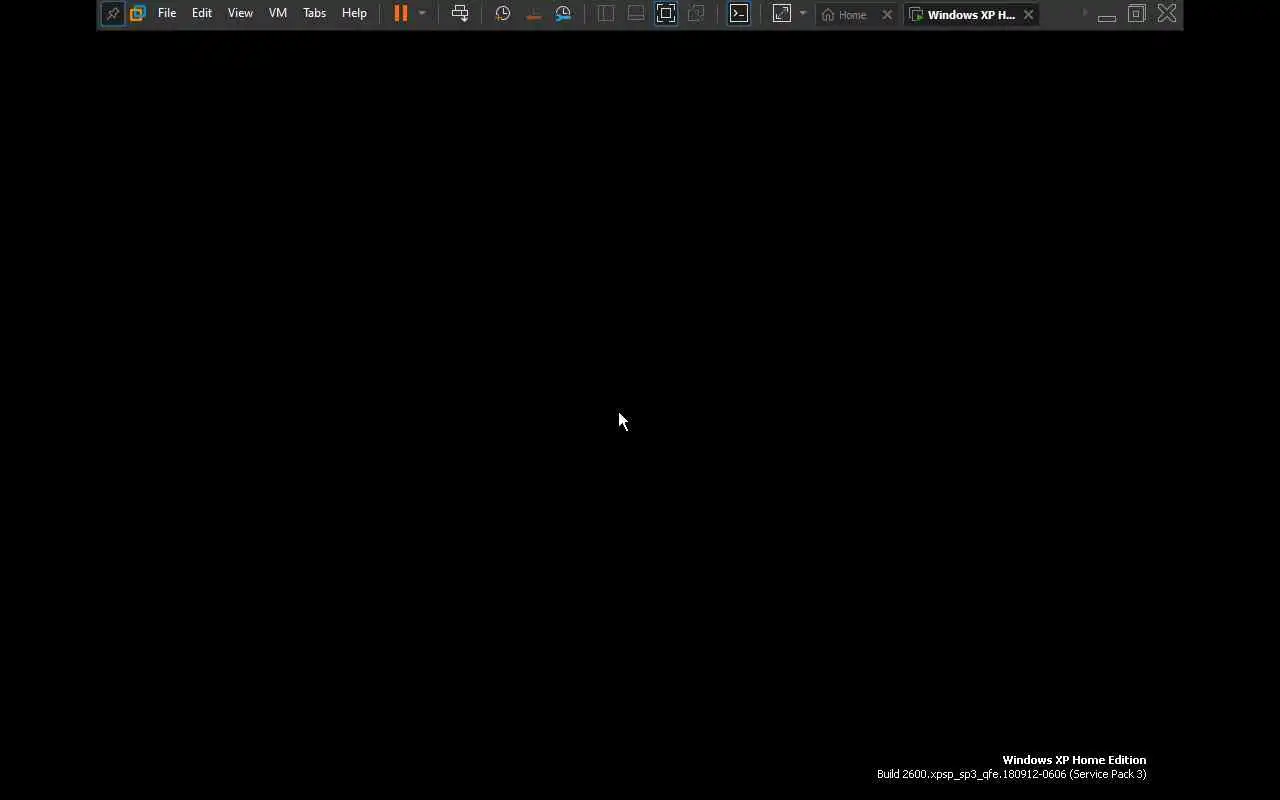Expand the power options dropdown arrow
Screen dimensions: 1280x800
[x=422, y=14]
